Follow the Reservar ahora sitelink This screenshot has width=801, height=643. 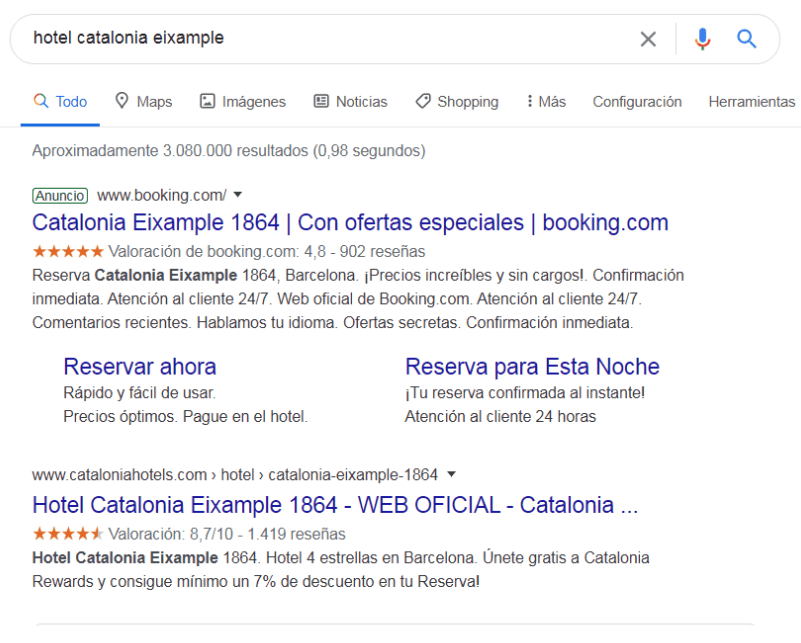pos(140,367)
